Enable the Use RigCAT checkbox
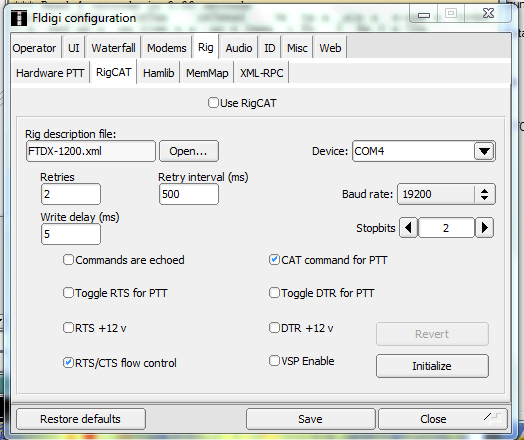Screen dimensions: 524x440 tap(213, 103)
